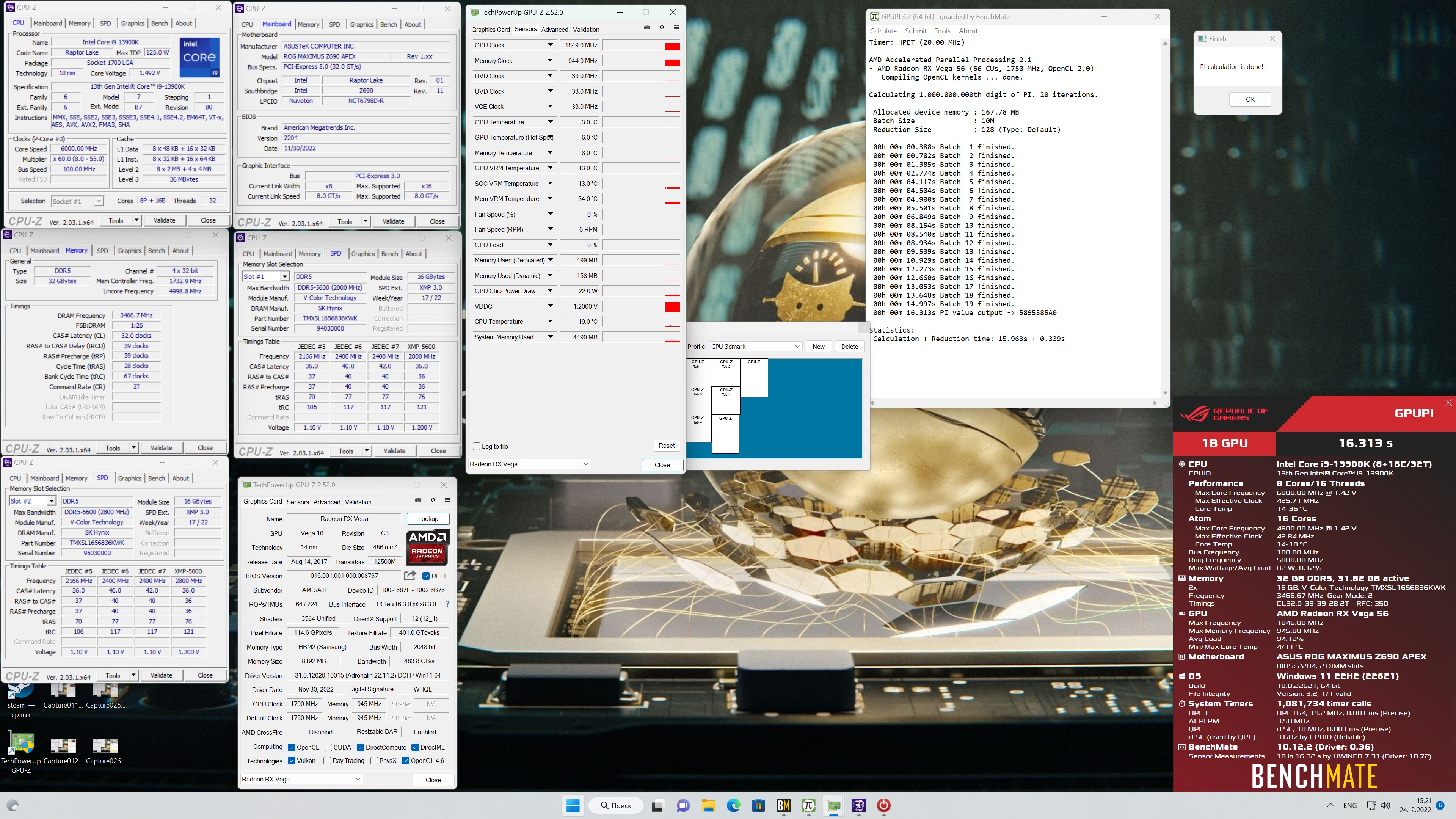Open Tools dropdown arrow in CPU-Z Mainboard window
Image resolution: width=1456 pixels, height=819 pixels.
366,221
